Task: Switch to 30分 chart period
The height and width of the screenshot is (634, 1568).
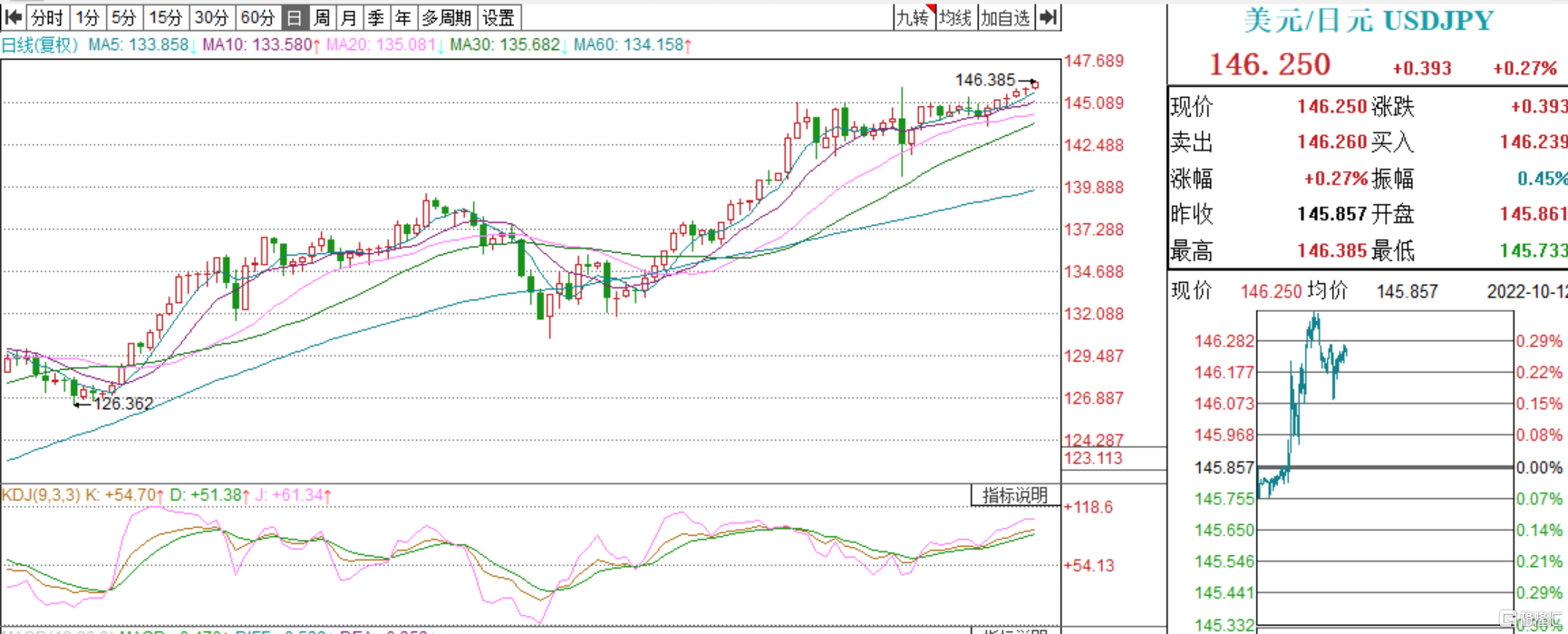Action: [x=211, y=17]
